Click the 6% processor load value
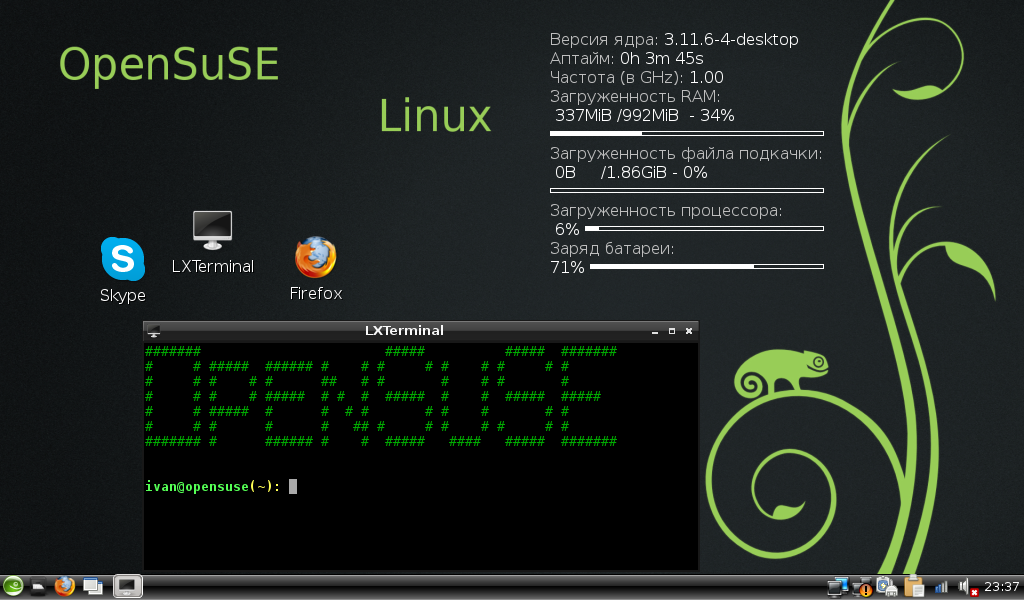This screenshot has width=1024, height=600. click(x=567, y=229)
